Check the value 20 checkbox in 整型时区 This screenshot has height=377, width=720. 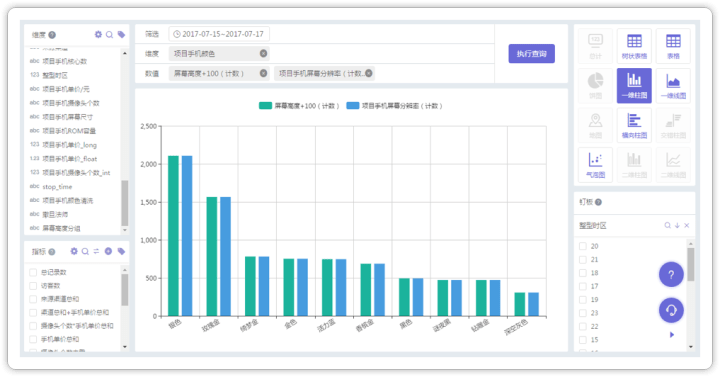(x=583, y=246)
